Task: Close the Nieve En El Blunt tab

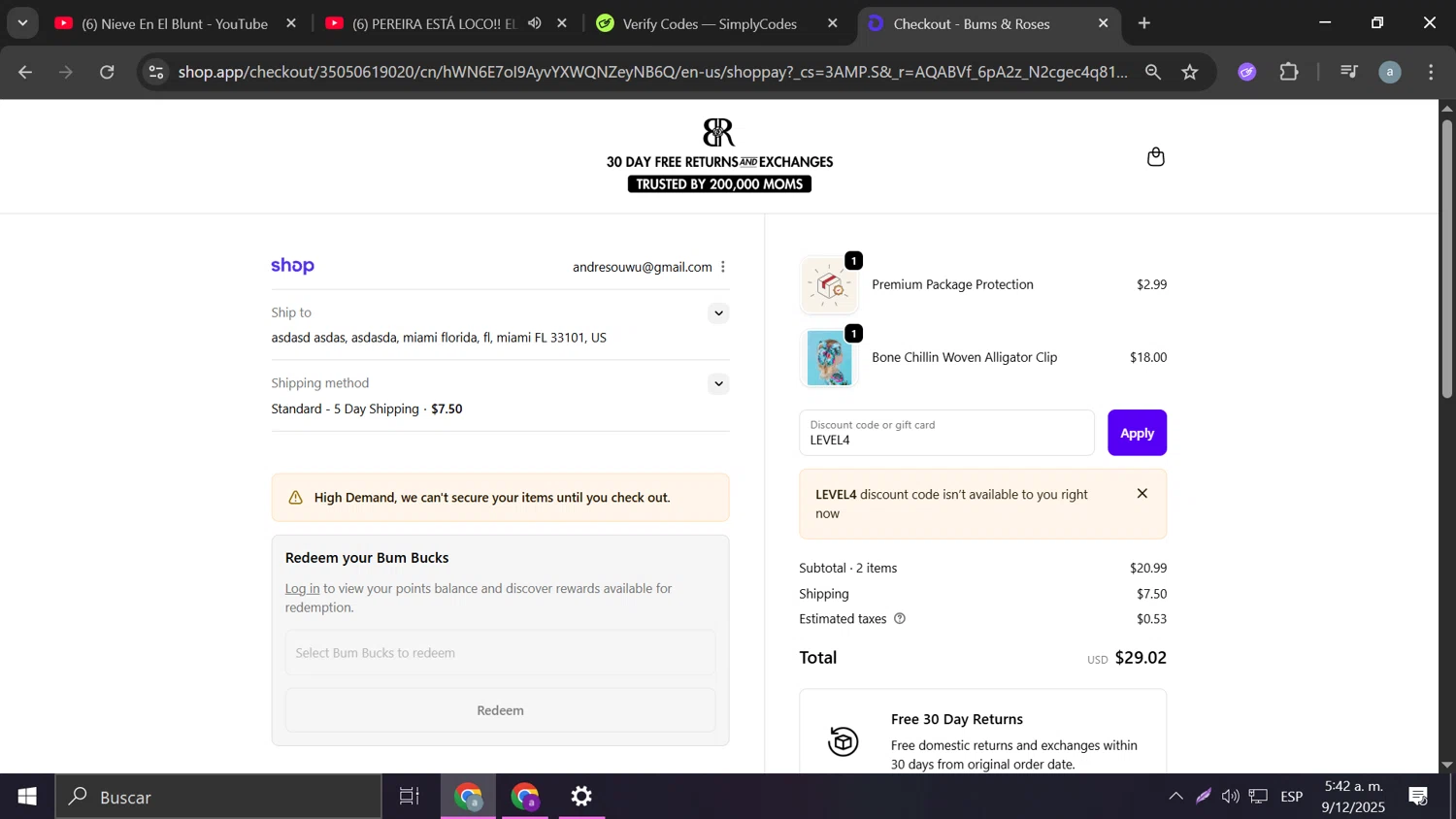Action: [x=291, y=23]
